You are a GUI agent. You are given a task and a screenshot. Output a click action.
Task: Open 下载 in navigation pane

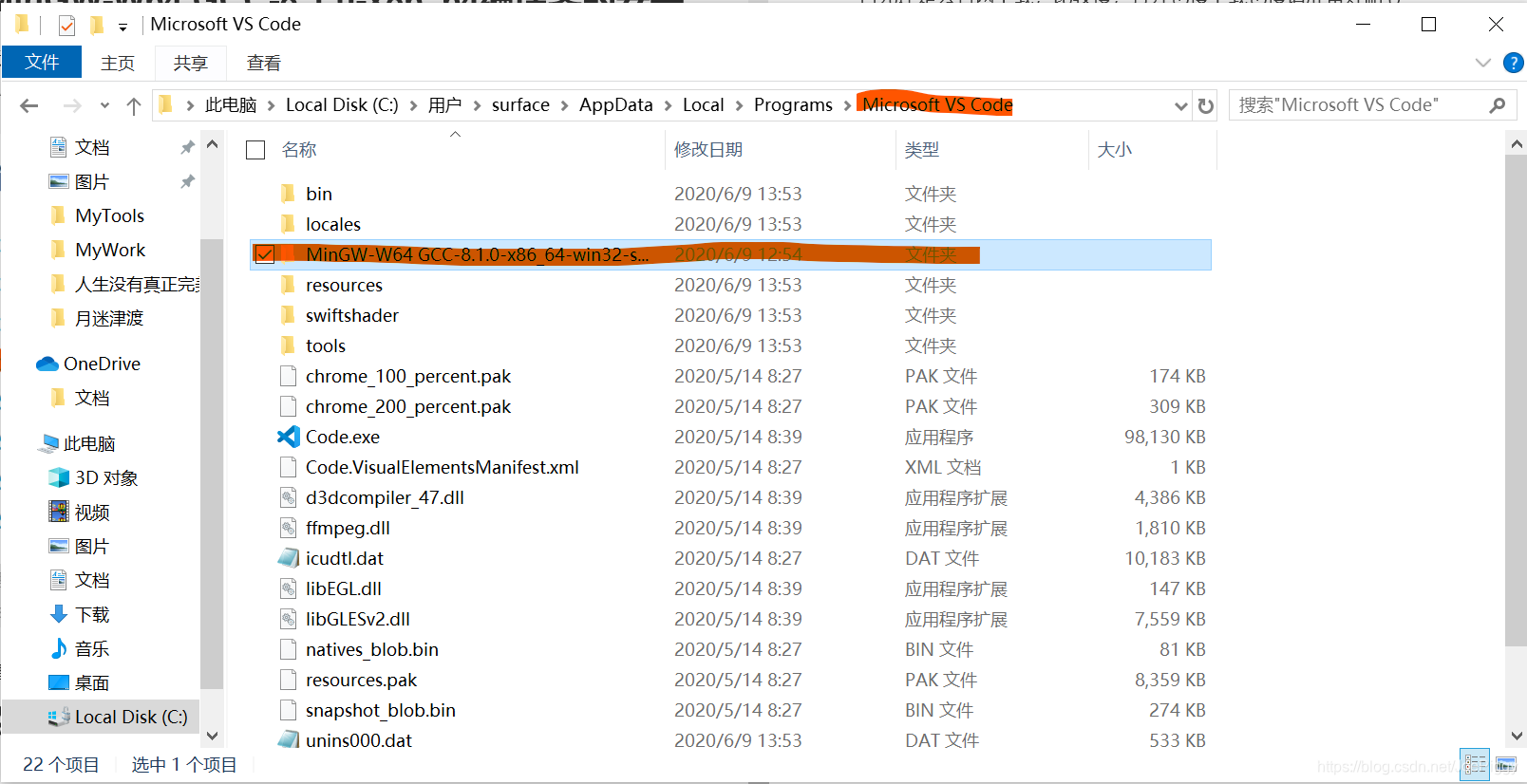pyautogui.click(x=92, y=614)
